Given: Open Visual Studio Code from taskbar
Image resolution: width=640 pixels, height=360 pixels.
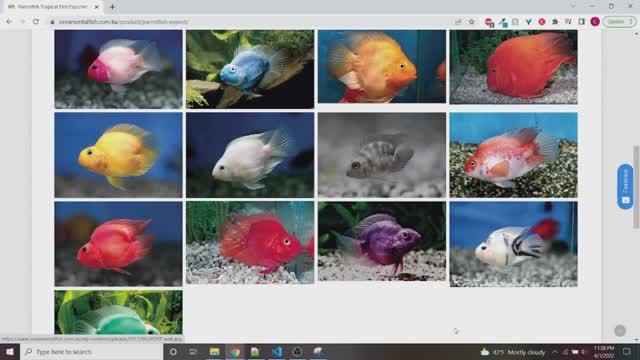Looking at the screenshot, I should (277, 351).
